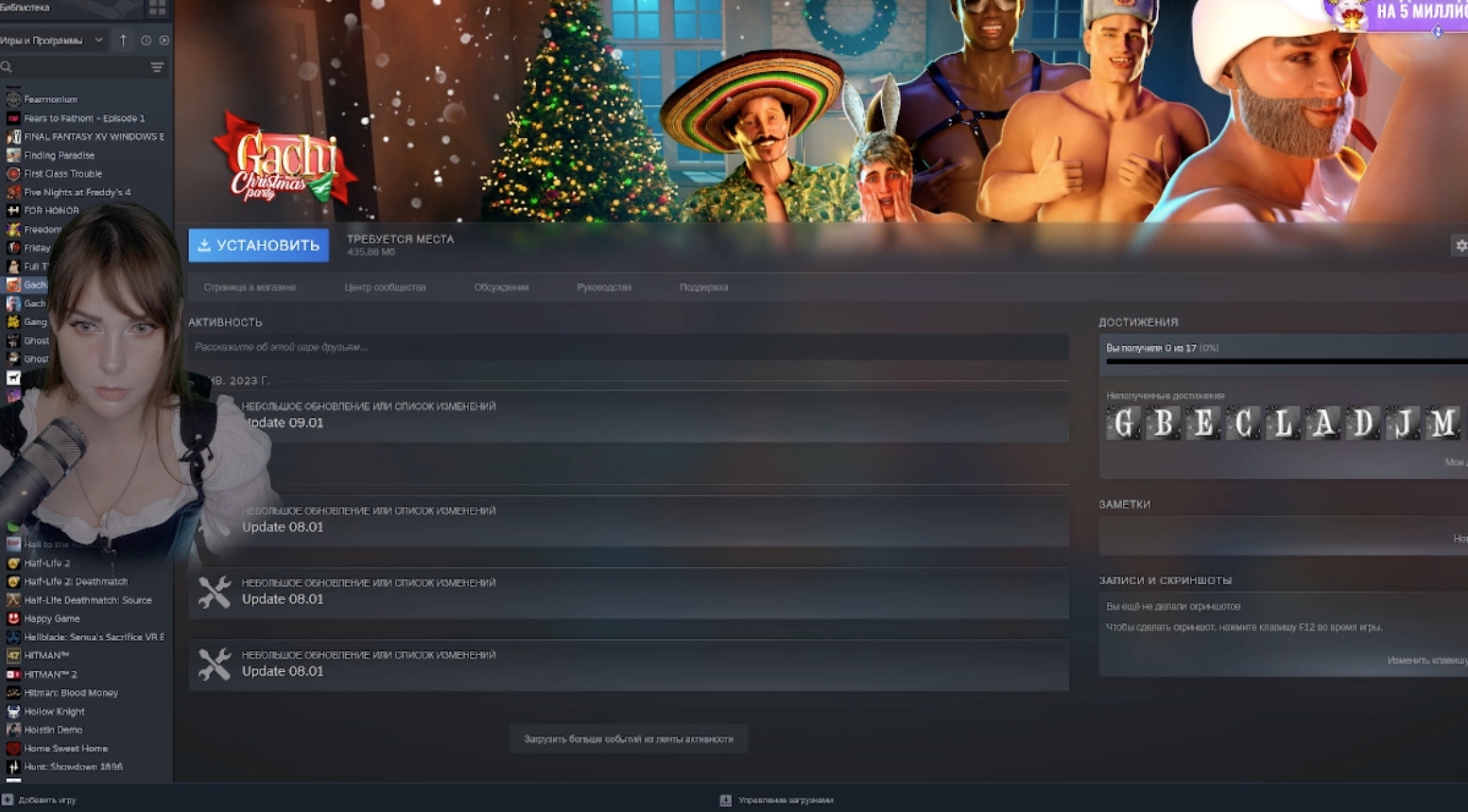Image resolution: width=1468 pixels, height=812 pixels.
Task: Open the 'C' locked achievement icon
Action: 1244,423
